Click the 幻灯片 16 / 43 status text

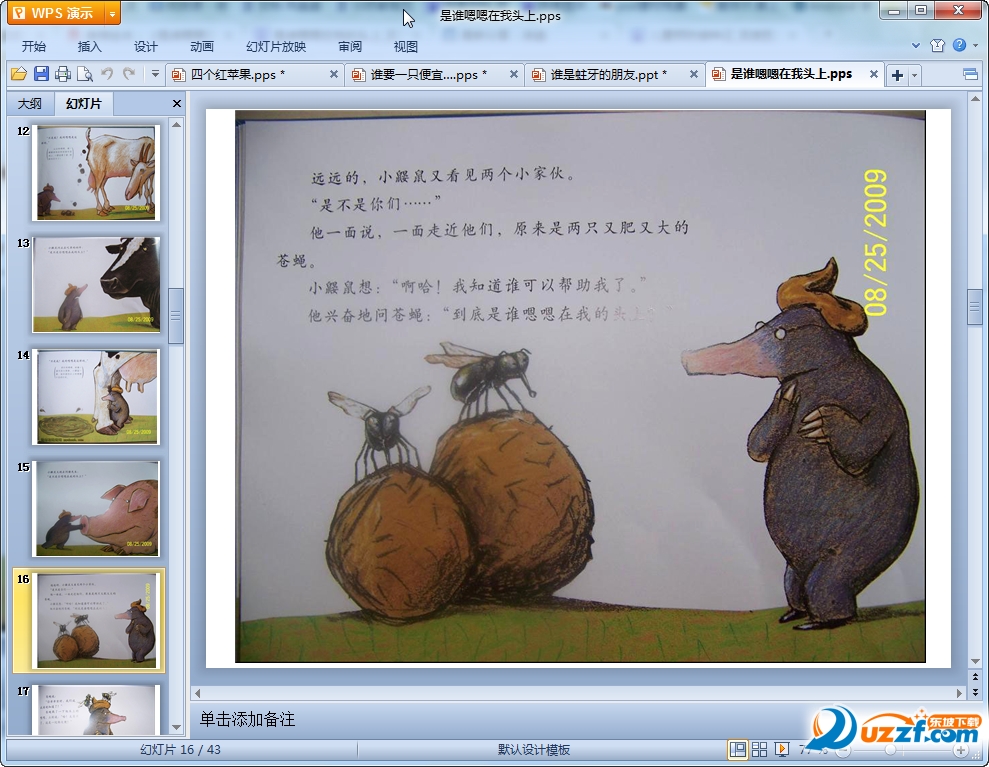pyautogui.click(x=180, y=749)
